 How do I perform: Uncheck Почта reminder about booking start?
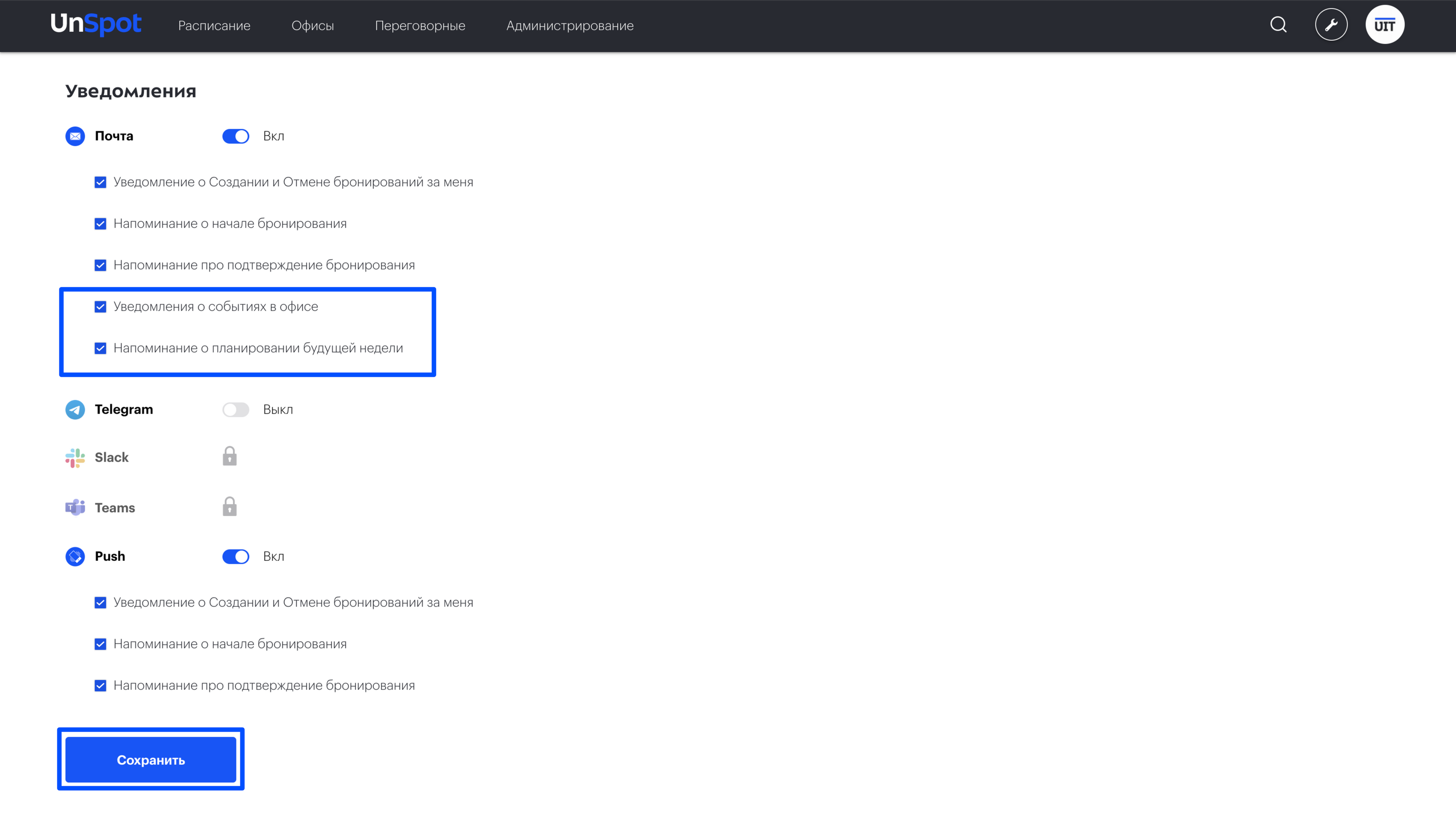(101, 224)
